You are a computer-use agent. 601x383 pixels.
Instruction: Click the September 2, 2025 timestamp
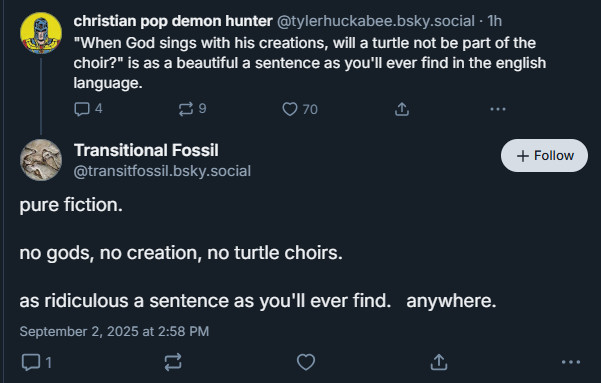point(114,331)
